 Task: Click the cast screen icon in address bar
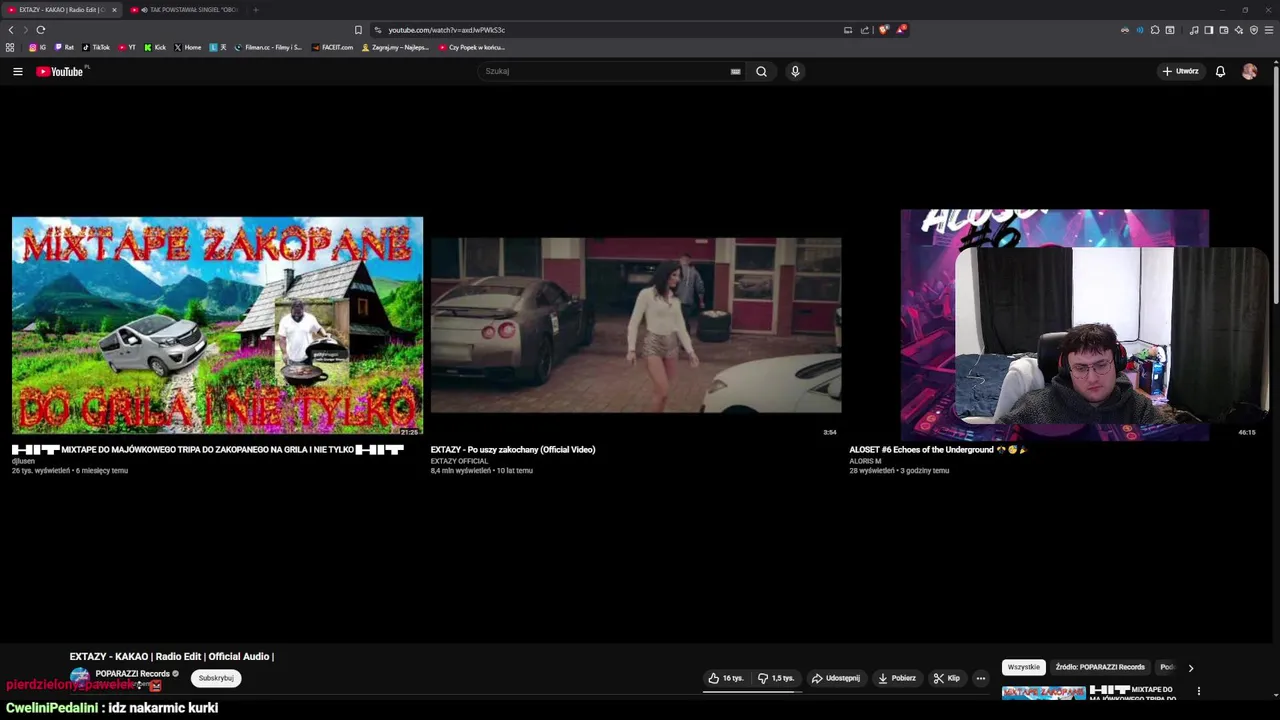coord(848,30)
